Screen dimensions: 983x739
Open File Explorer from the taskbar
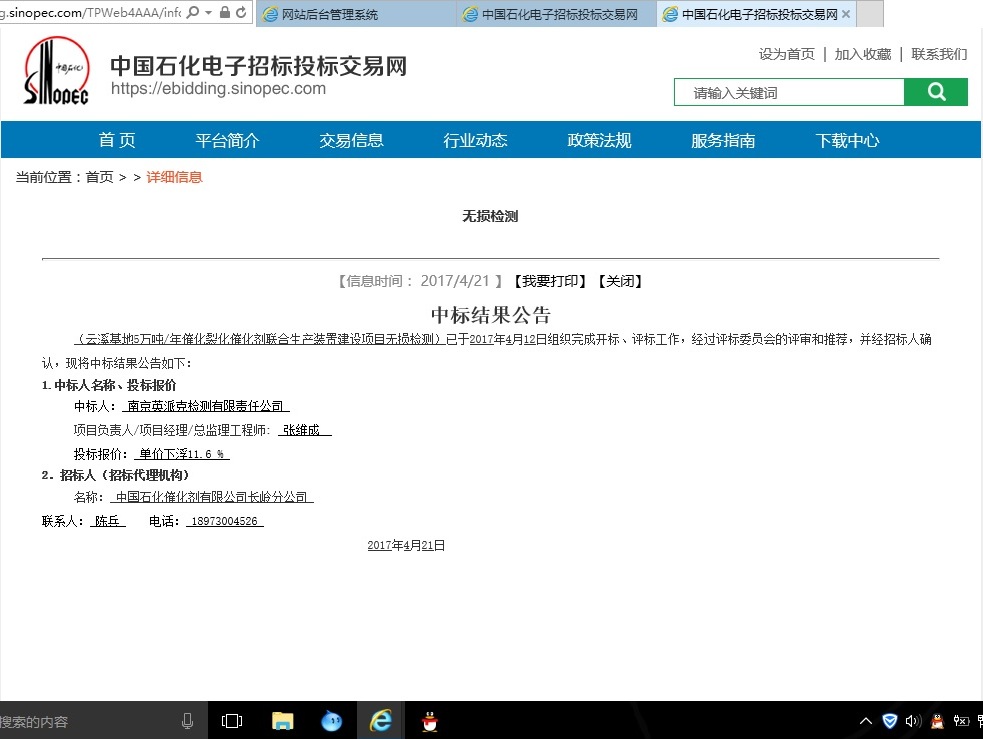(x=281, y=719)
